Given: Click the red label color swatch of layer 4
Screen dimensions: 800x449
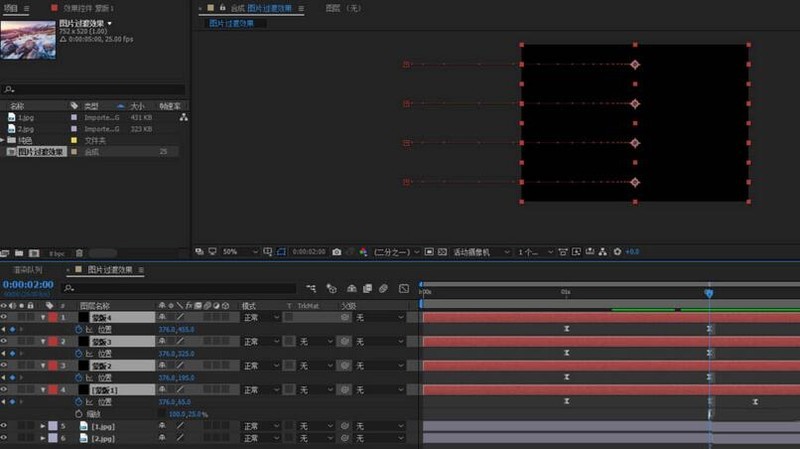Looking at the screenshot, I should pos(53,390).
